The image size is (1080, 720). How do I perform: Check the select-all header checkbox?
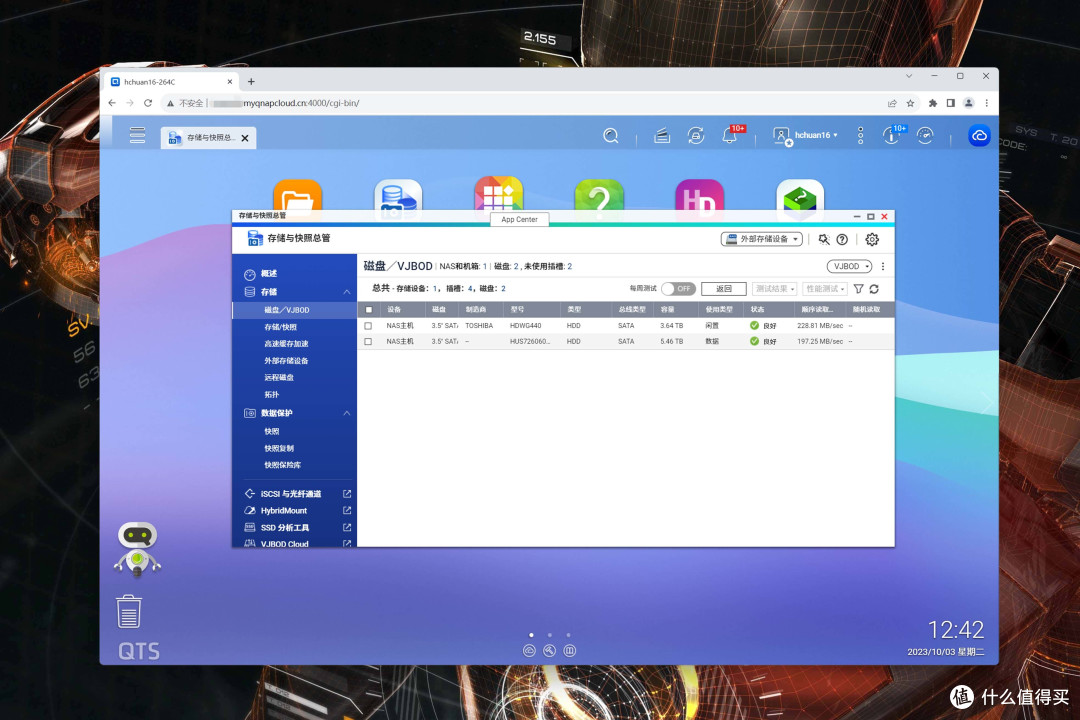pyautogui.click(x=368, y=309)
